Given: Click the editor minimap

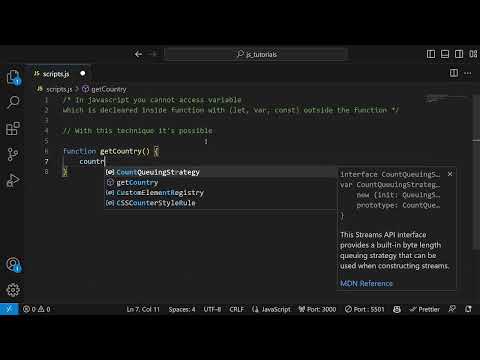Looking at the screenshot, I should click(x=447, y=99).
